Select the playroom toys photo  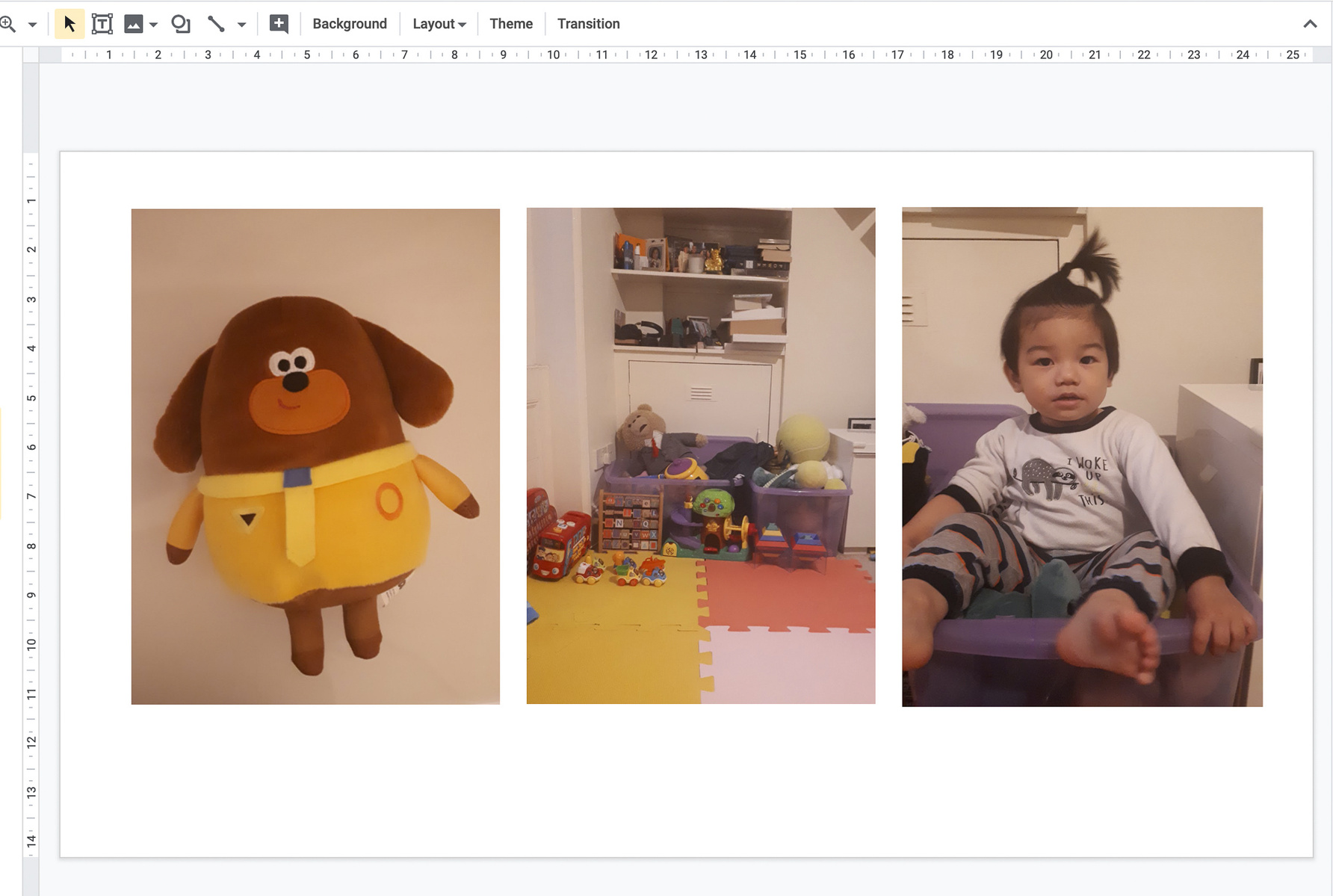tap(701, 456)
